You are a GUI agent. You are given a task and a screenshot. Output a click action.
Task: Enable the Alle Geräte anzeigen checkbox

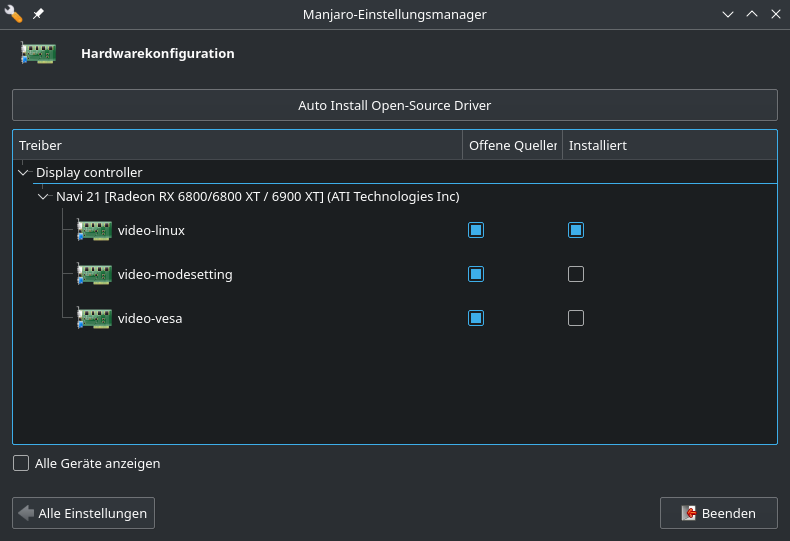(x=21, y=463)
